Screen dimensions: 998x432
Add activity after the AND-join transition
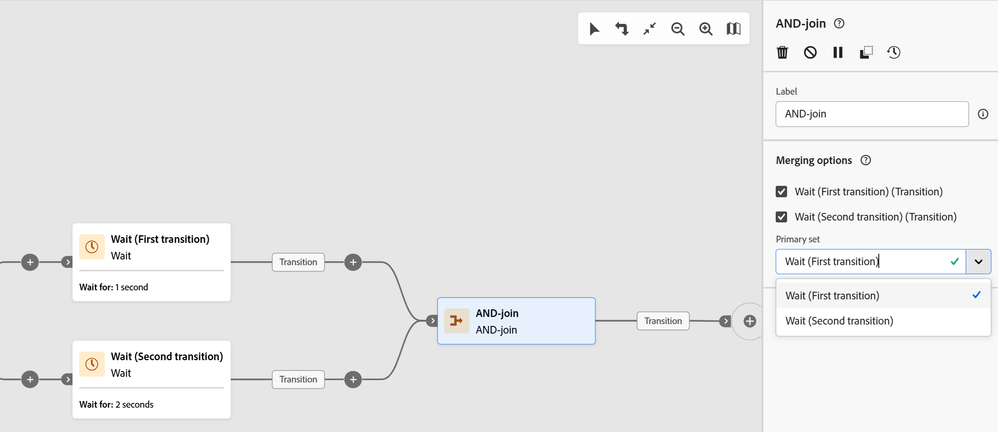click(x=749, y=321)
